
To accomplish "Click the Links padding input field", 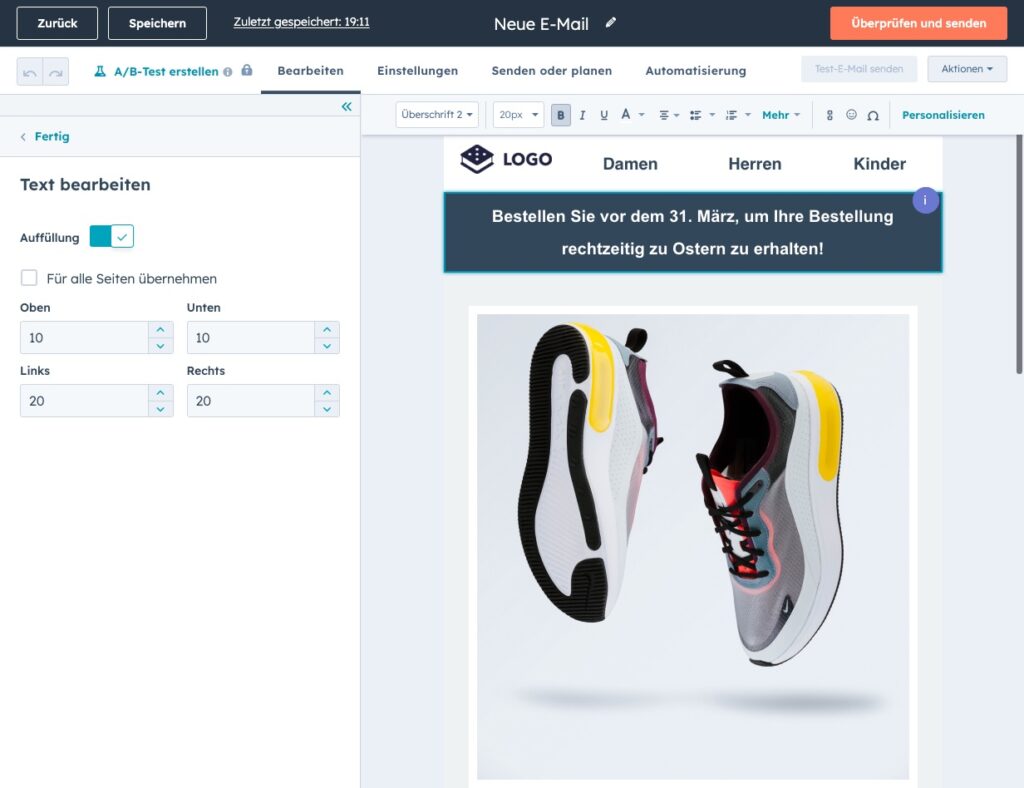I will click(x=84, y=401).
